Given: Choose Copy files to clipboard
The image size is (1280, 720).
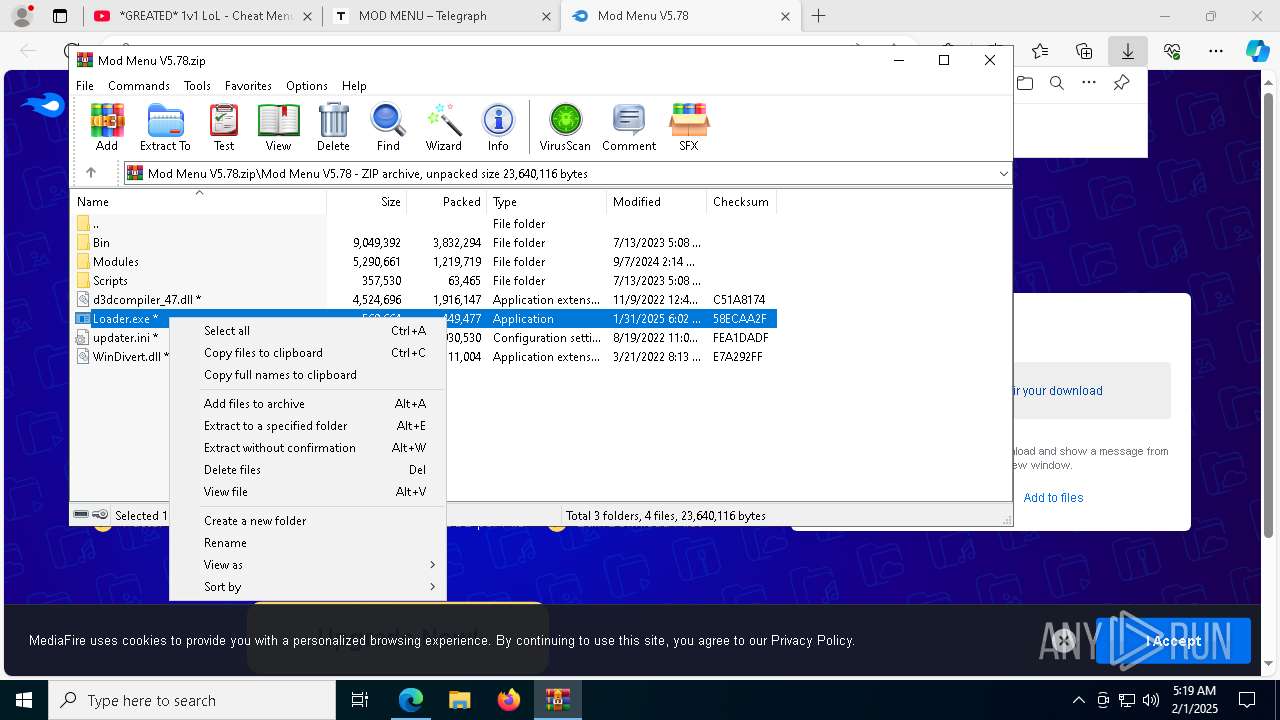Looking at the screenshot, I should (308, 353).
